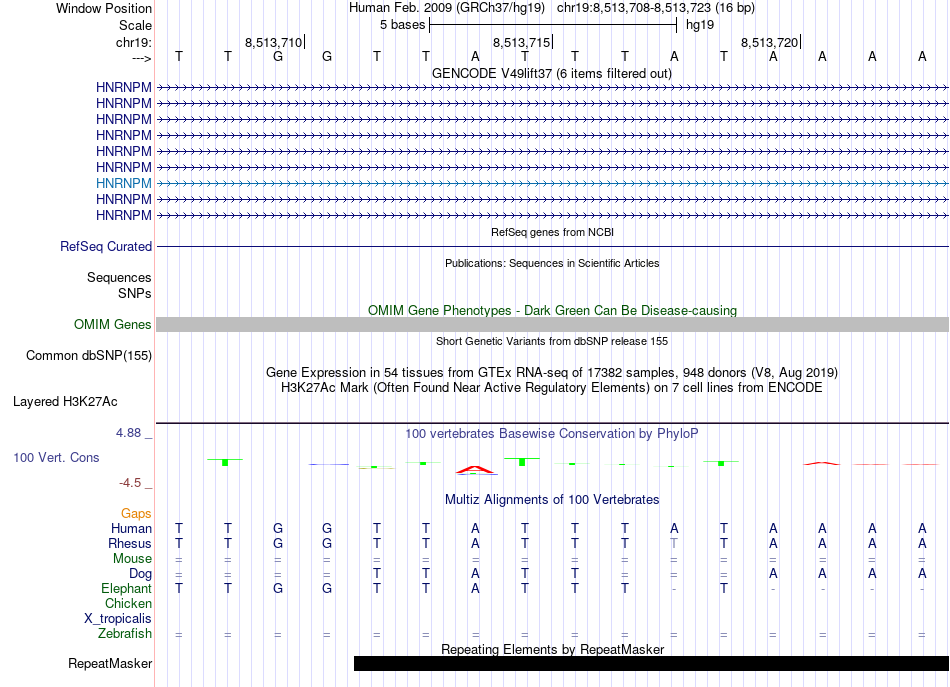Open 100 vertebrates Basewise Conservation by PhyloP title

click(x=552, y=433)
